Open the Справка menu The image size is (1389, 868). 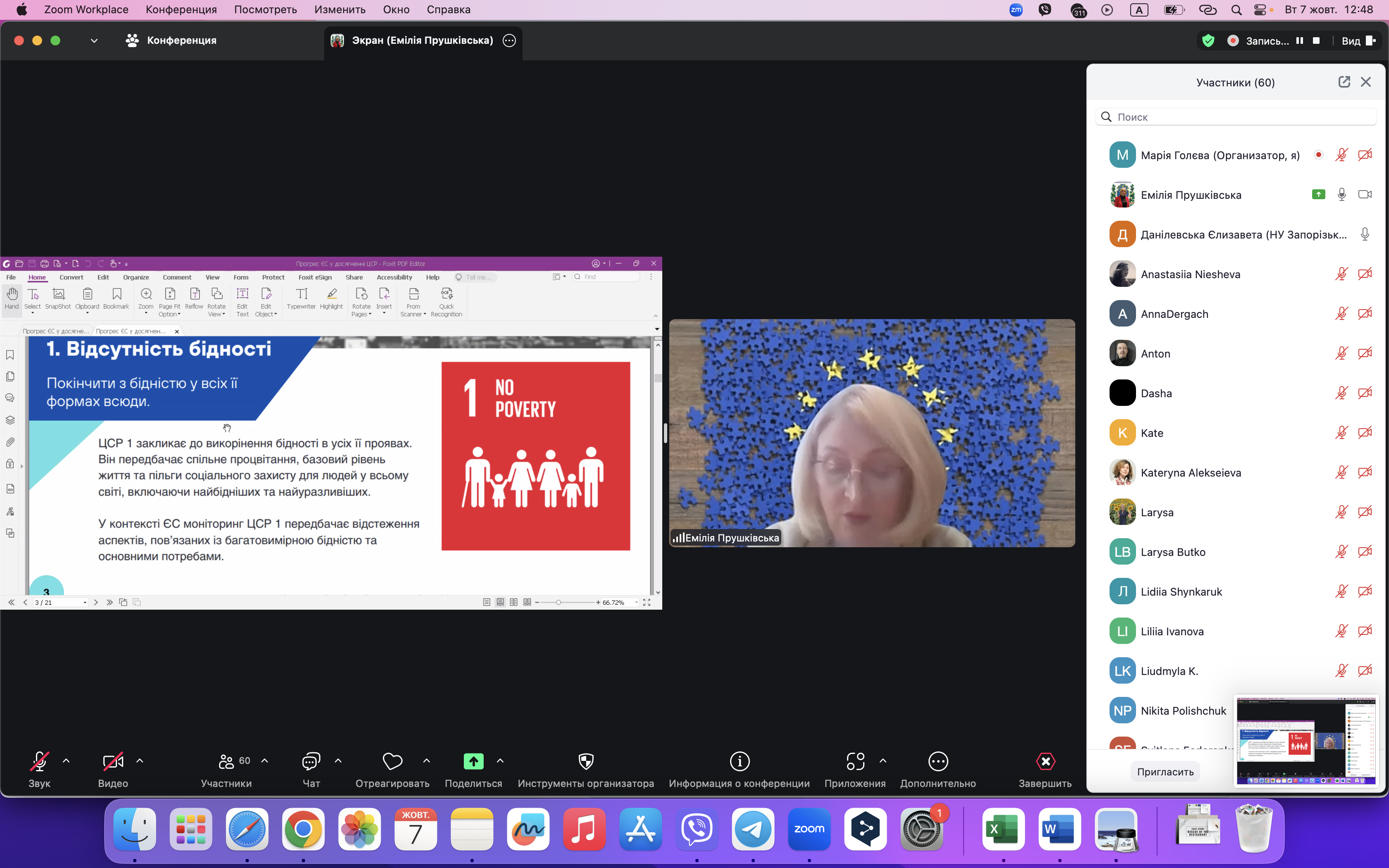pos(448,10)
